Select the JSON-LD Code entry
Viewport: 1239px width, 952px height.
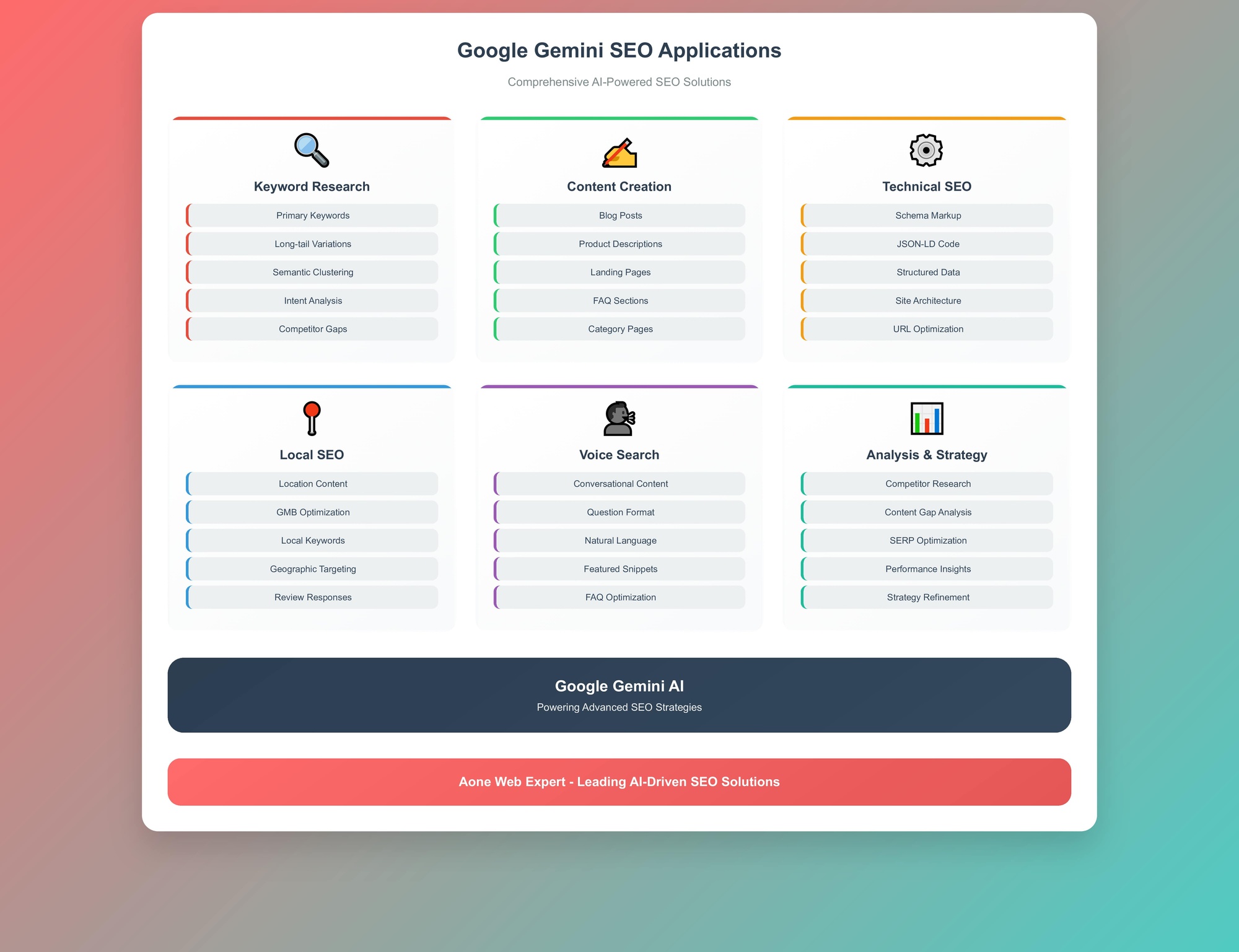927,244
